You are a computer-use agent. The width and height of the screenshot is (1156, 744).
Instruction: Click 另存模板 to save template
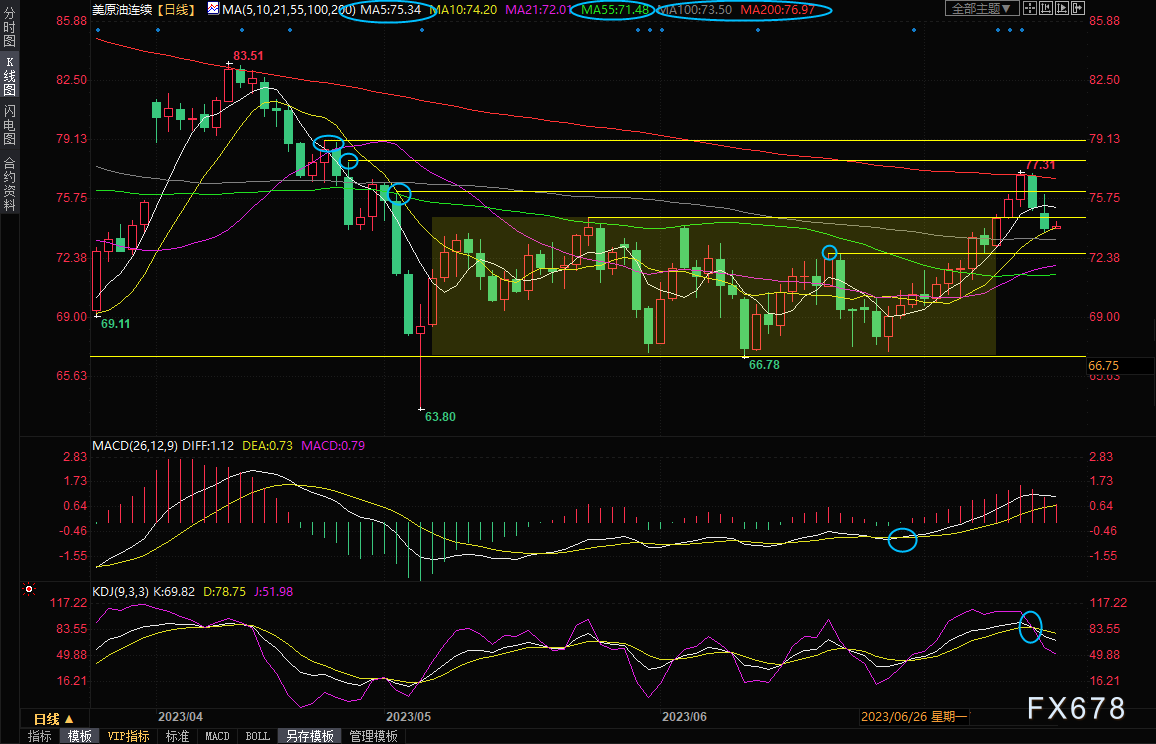[310, 736]
